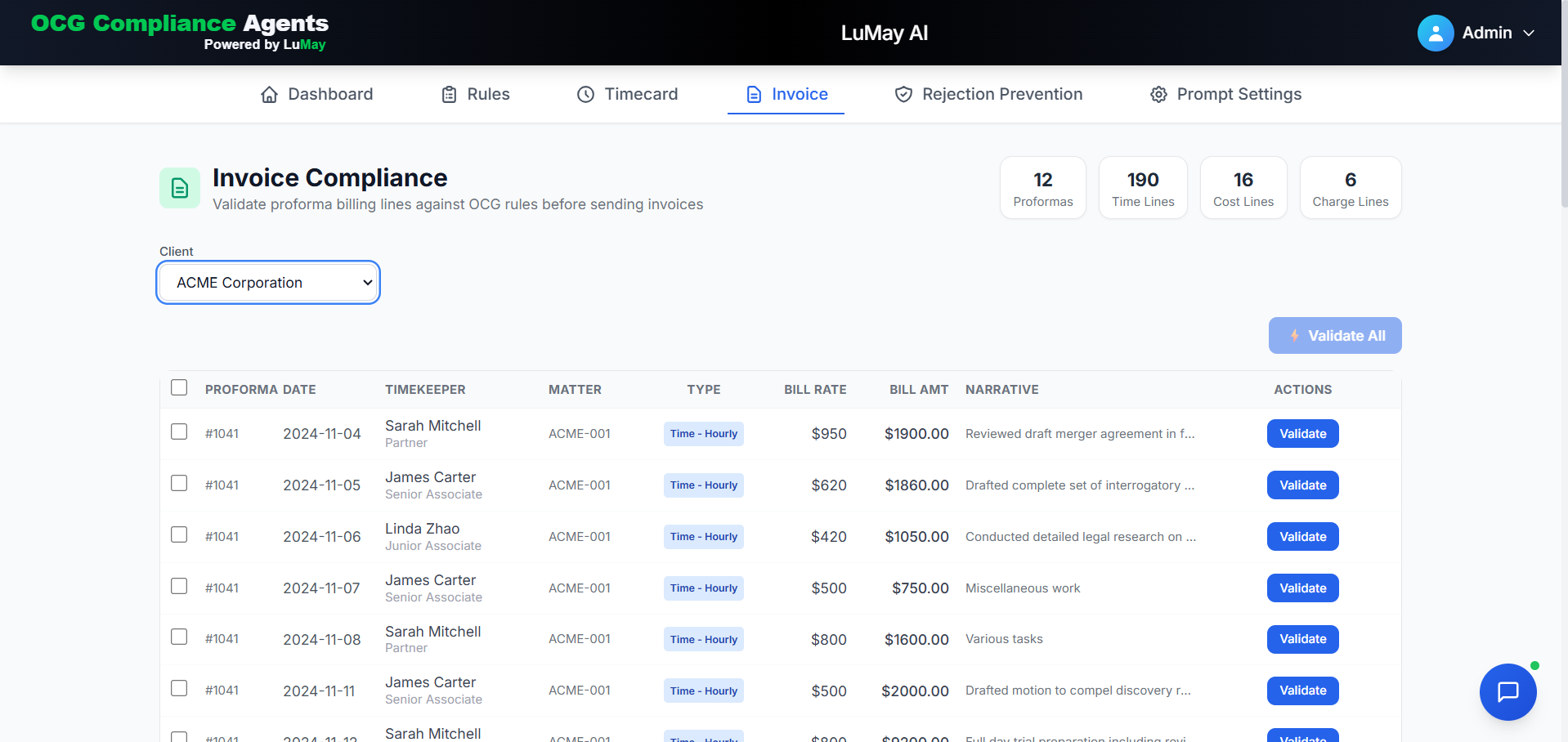
Task: Click the Dashboard home icon
Action: [x=269, y=95]
